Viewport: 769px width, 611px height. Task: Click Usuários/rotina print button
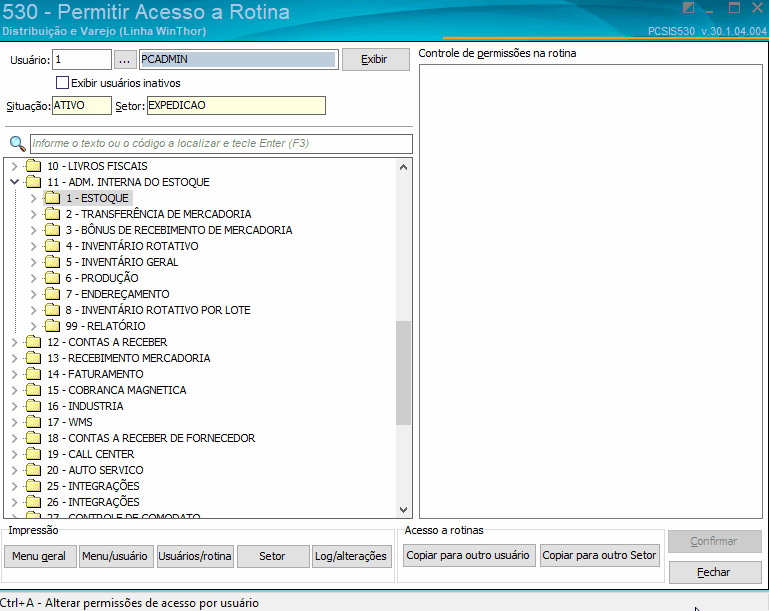(195, 556)
